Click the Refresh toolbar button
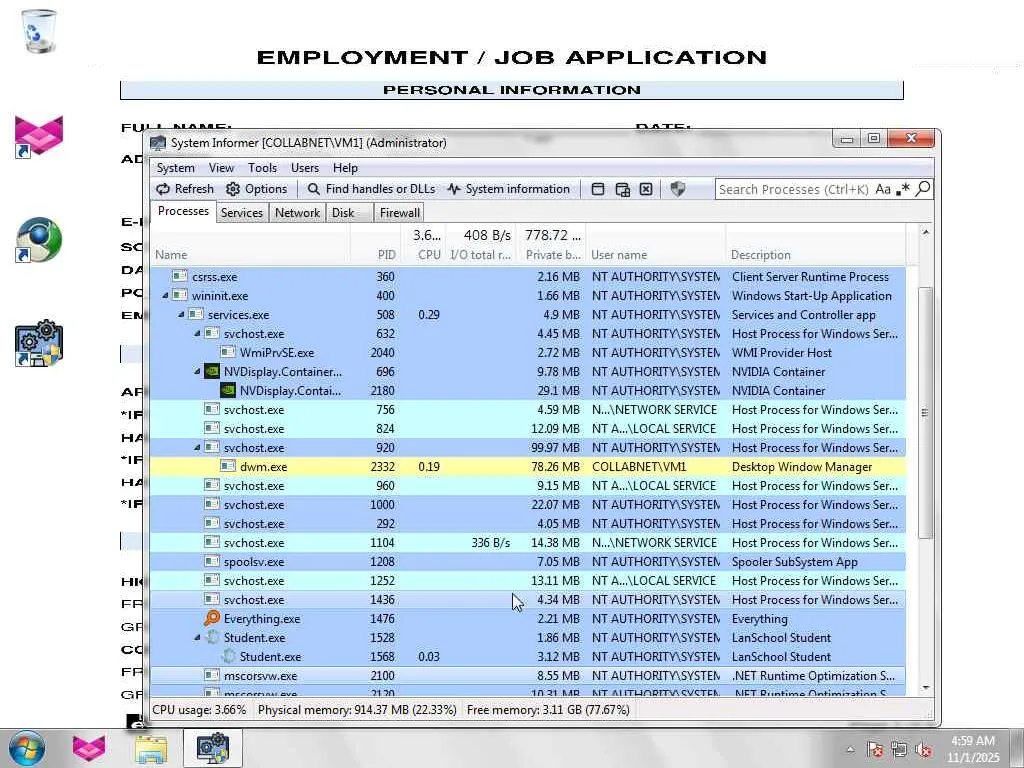 coord(185,189)
